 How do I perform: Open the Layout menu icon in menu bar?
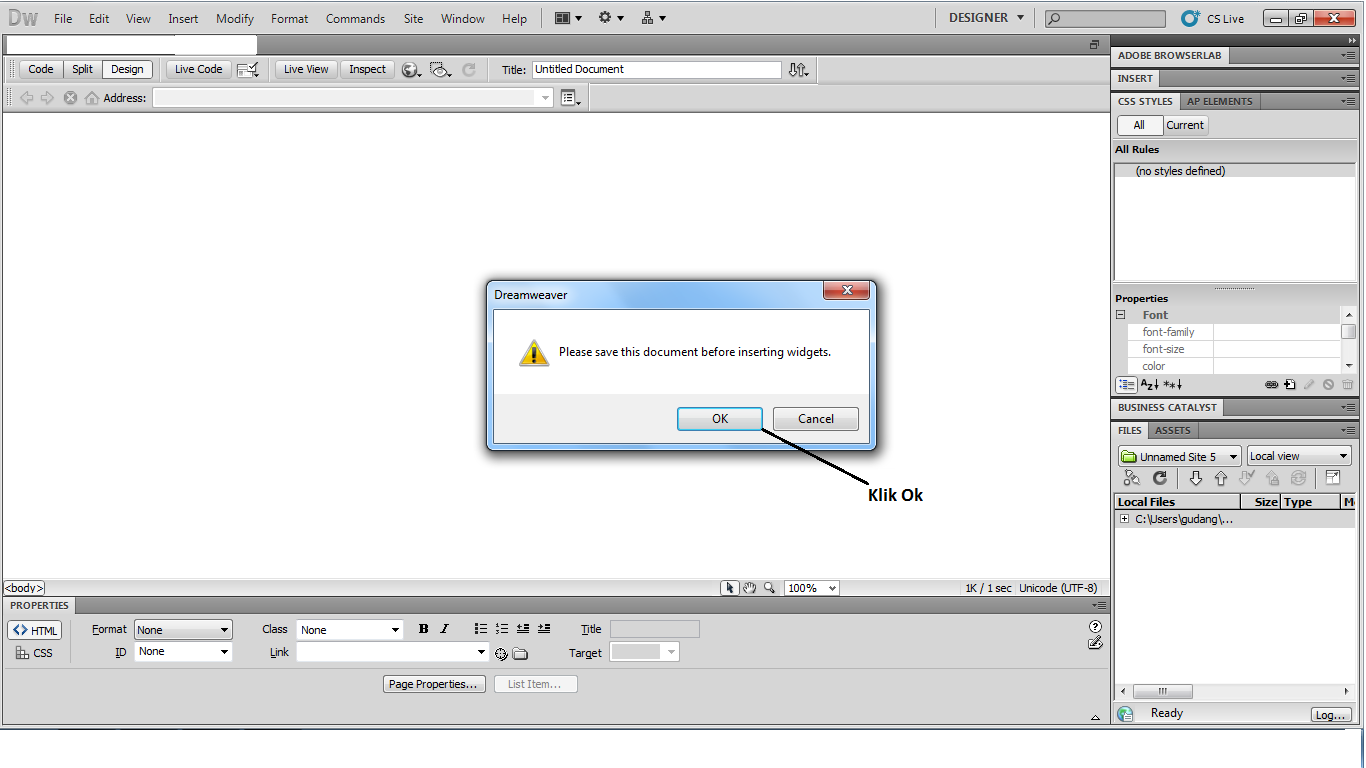pyautogui.click(x=568, y=18)
